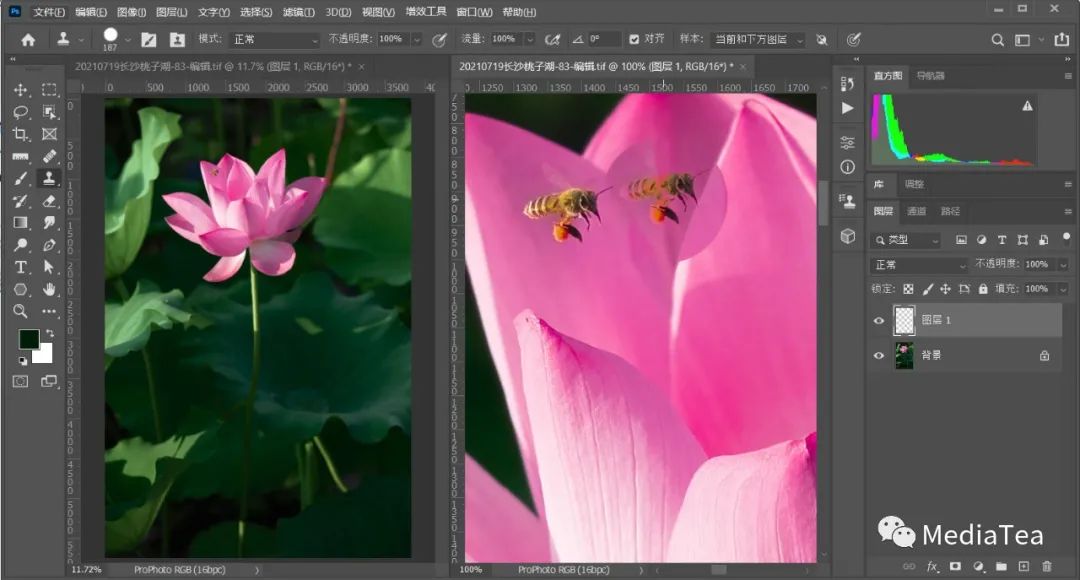
Task: Toggle the 对齐 (Aligned) checkbox
Action: (x=634, y=39)
